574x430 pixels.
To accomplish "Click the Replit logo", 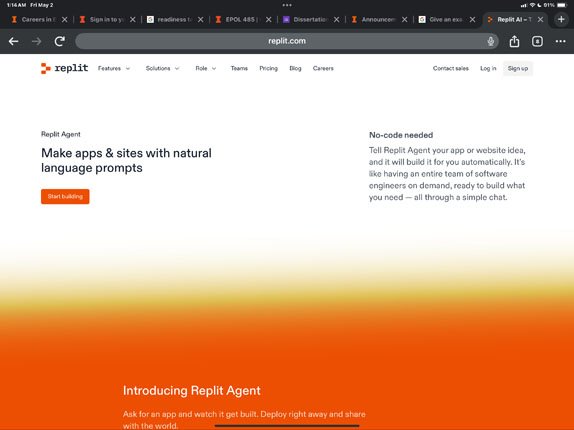I will [64, 68].
